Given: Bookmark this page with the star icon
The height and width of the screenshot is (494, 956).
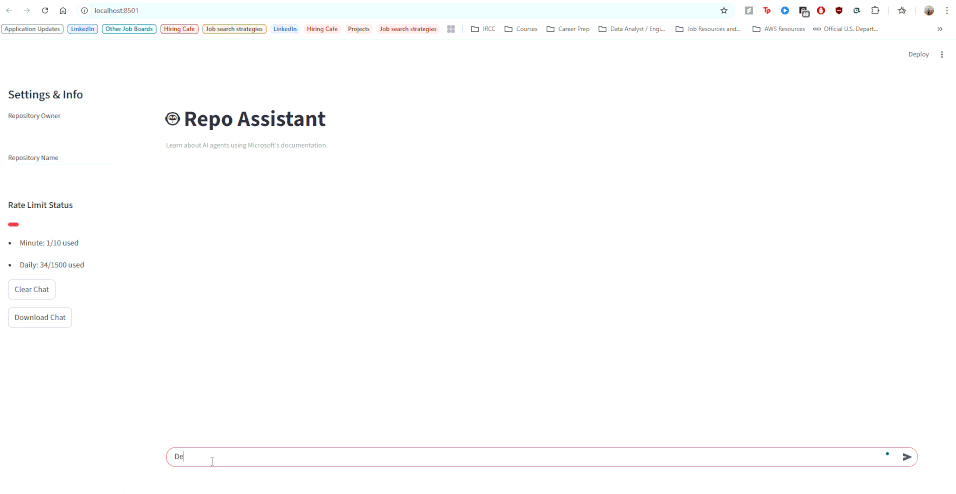Looking at the screenshot, I should coord(724,10).
